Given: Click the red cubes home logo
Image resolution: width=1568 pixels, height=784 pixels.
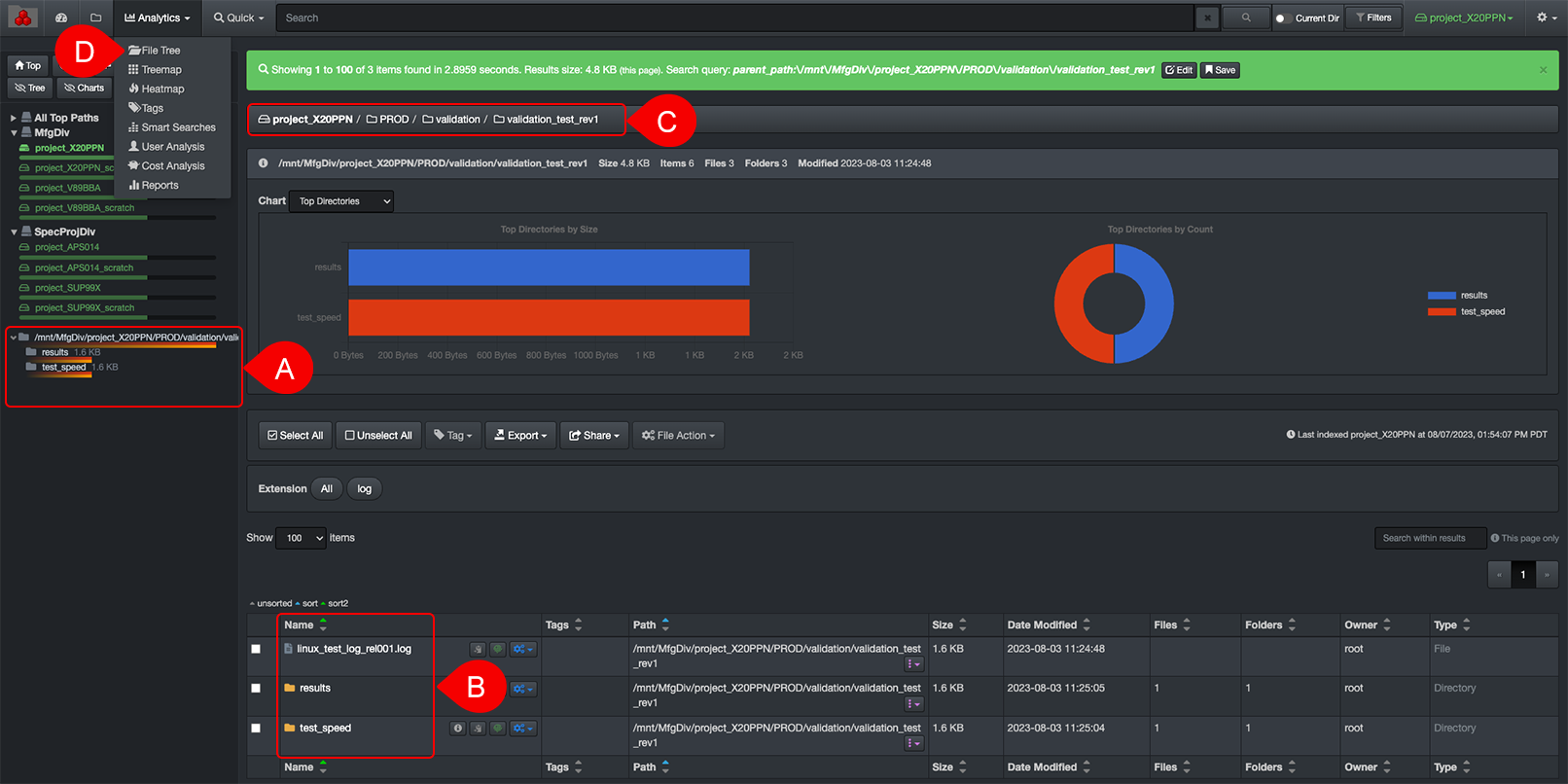Looking at the screenshot, I should (22, 18).
